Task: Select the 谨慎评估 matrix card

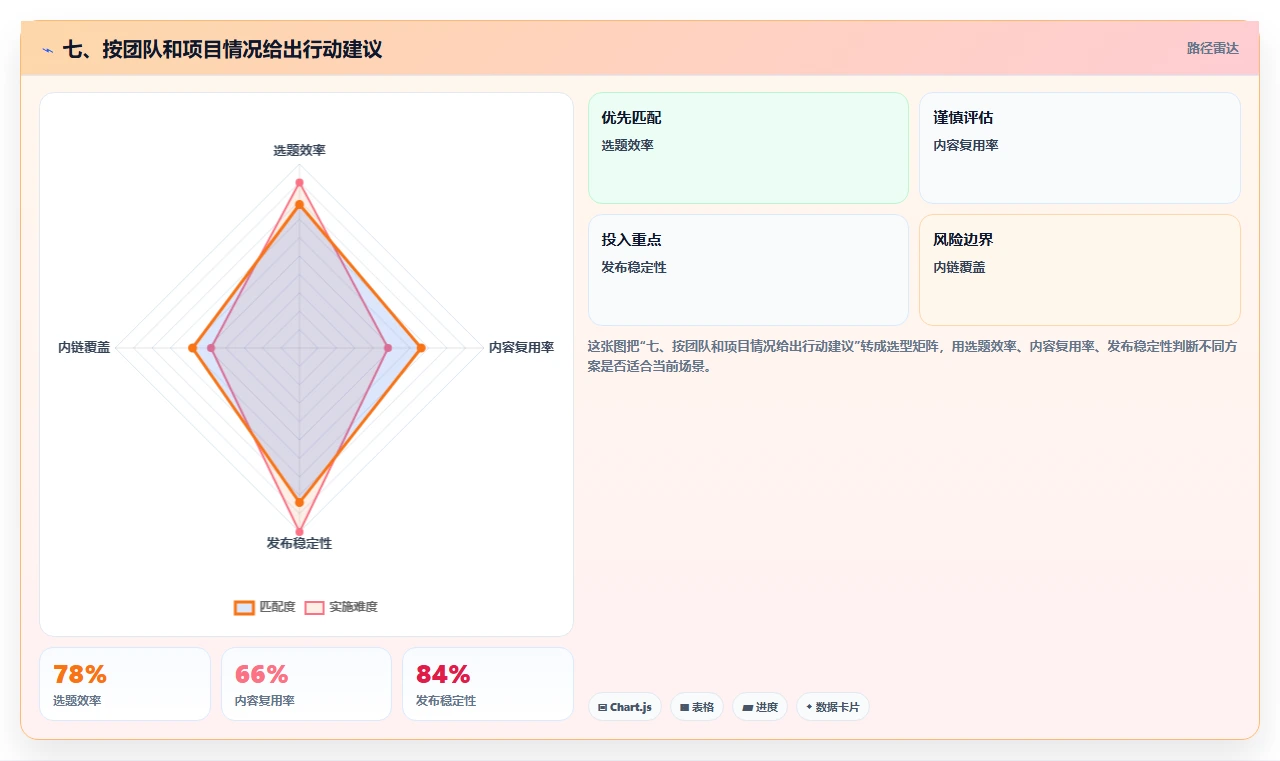Action: click(1080, 148)
